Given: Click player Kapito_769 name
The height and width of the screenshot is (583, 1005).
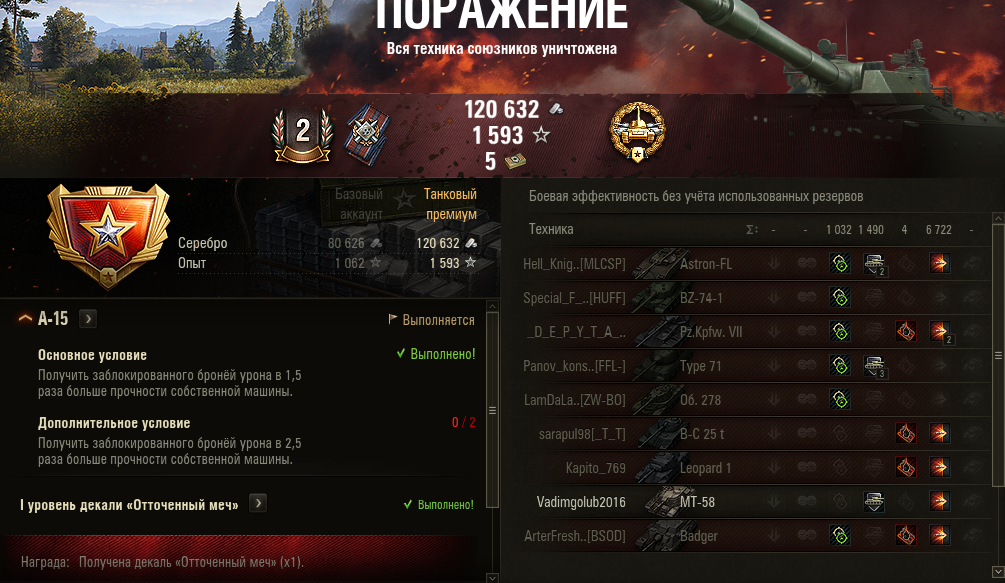Looking at the screenshot, I should 595,468.
